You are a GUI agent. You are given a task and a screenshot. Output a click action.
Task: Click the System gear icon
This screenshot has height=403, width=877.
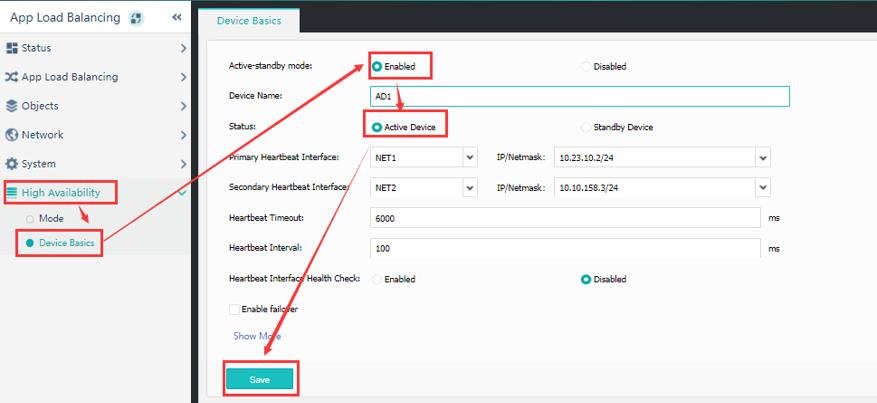click(x=12, y=164)
